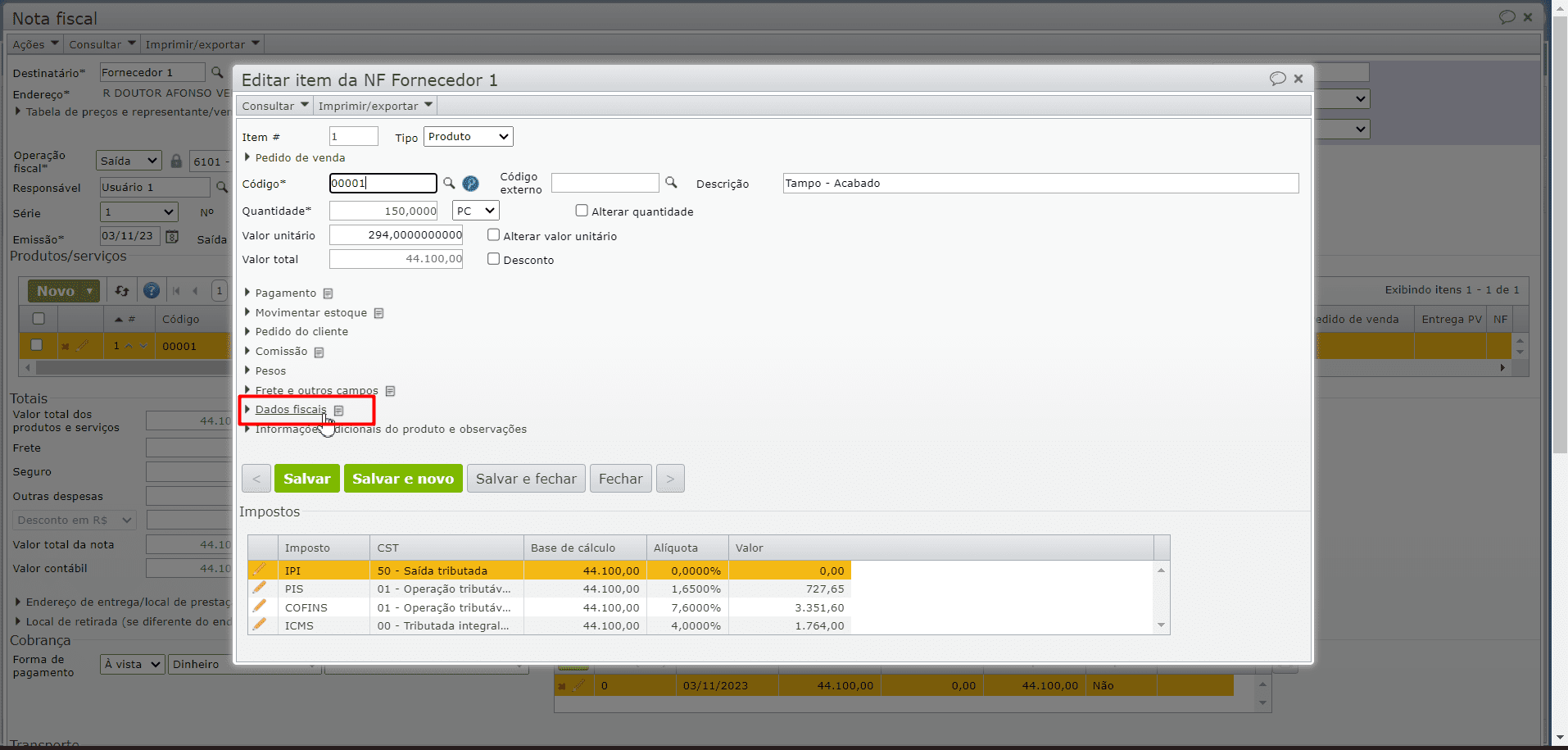
Task: Click the search icon beside Código externo
Action: coord(671,182)
